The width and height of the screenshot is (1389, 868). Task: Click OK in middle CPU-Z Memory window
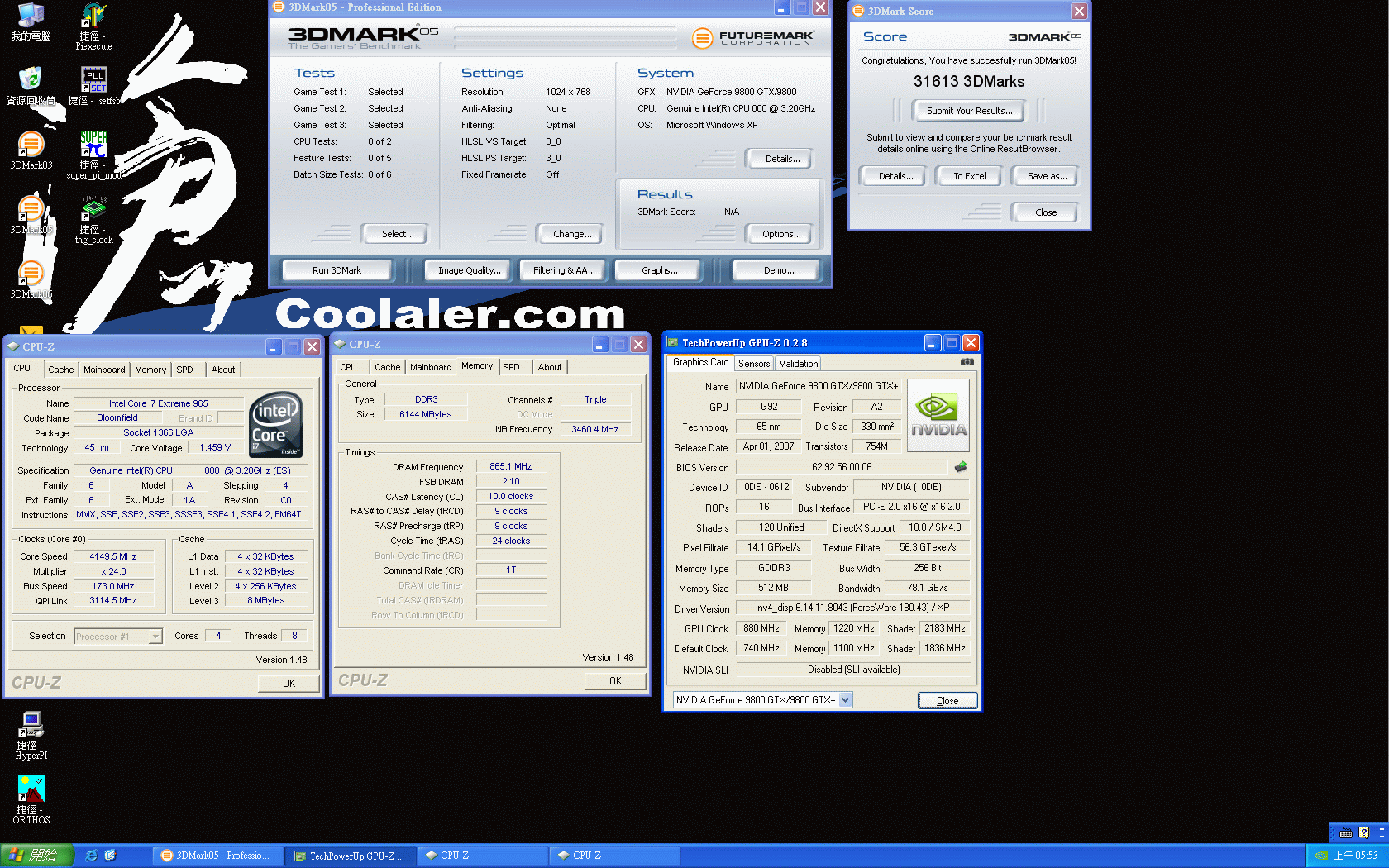[x=615, y=680]
